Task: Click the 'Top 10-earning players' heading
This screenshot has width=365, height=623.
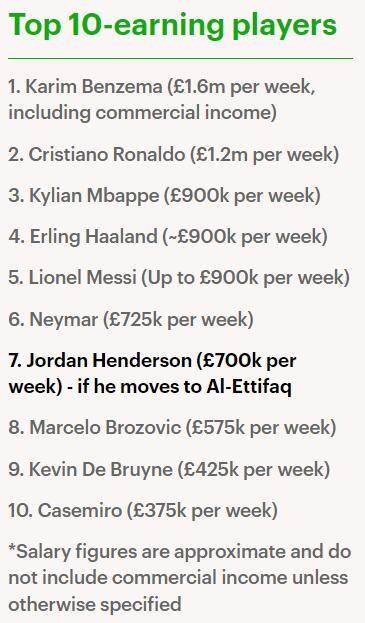Action: click(x=172, y=27)
